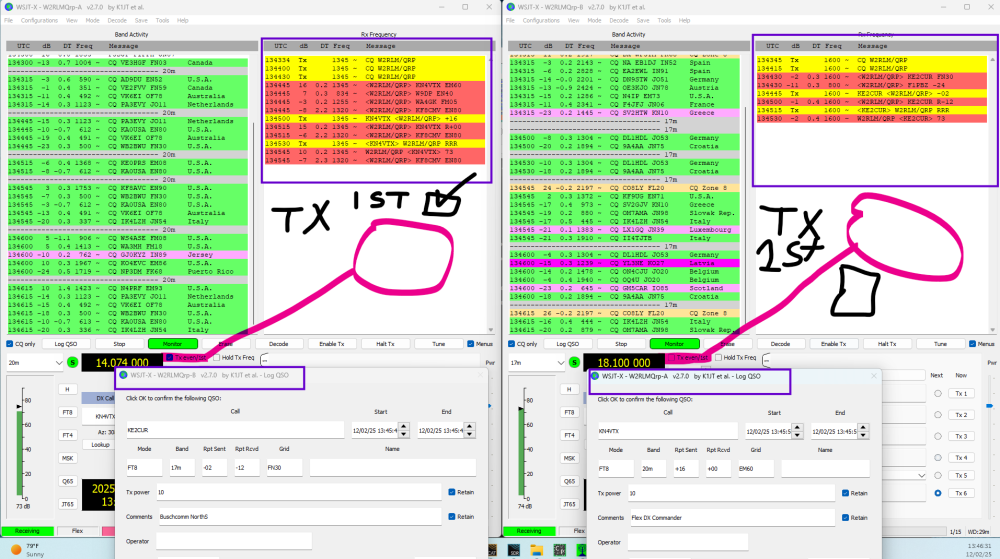Open the weather widget showing 79°F Sunny
This screenshot has width=1000, height=559.
[27, 549]
